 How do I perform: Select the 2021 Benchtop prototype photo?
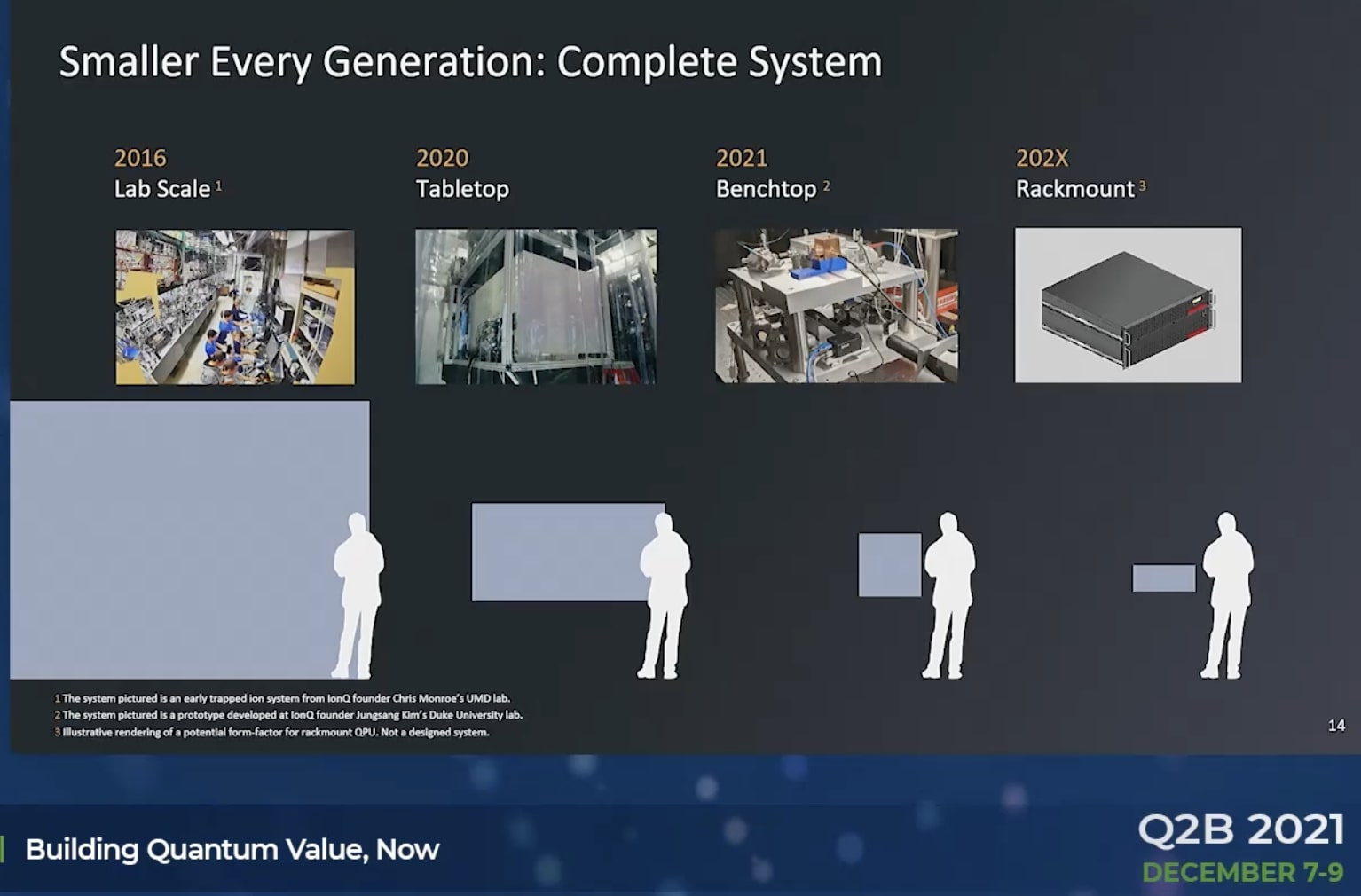[x=835, y=306]
